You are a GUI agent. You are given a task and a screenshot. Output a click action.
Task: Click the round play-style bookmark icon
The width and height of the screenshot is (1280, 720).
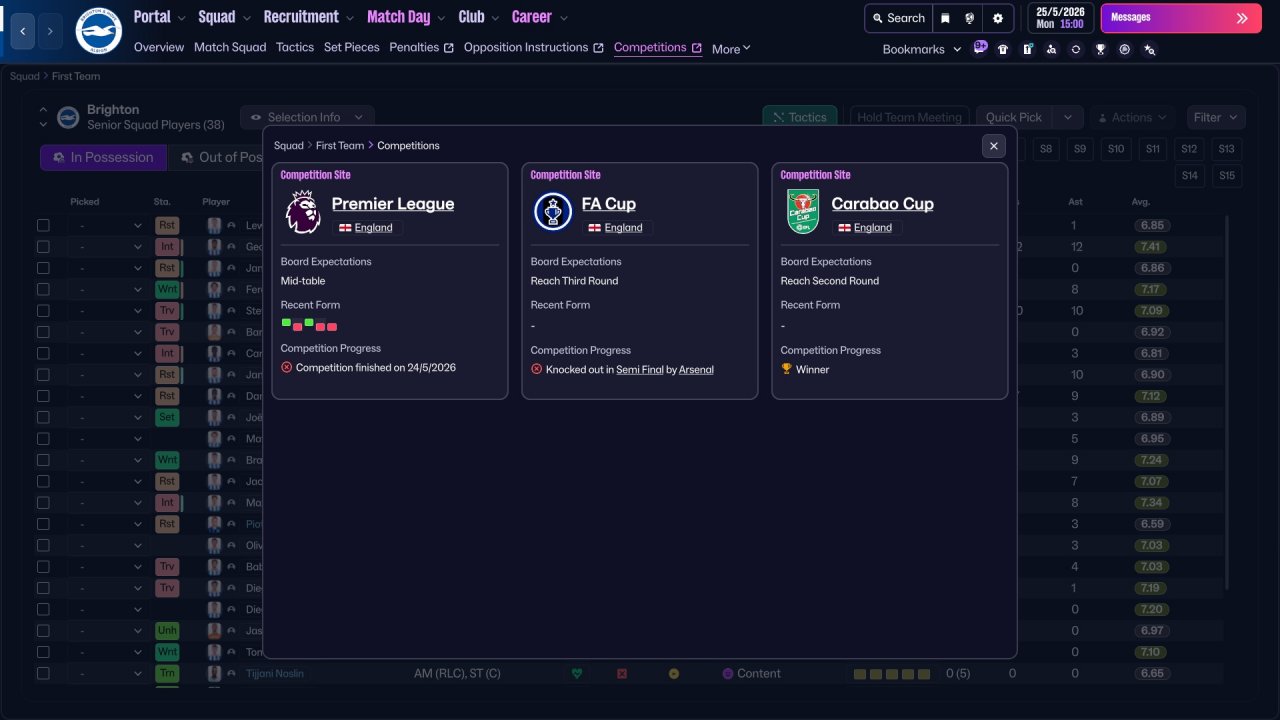(1125, 49)
